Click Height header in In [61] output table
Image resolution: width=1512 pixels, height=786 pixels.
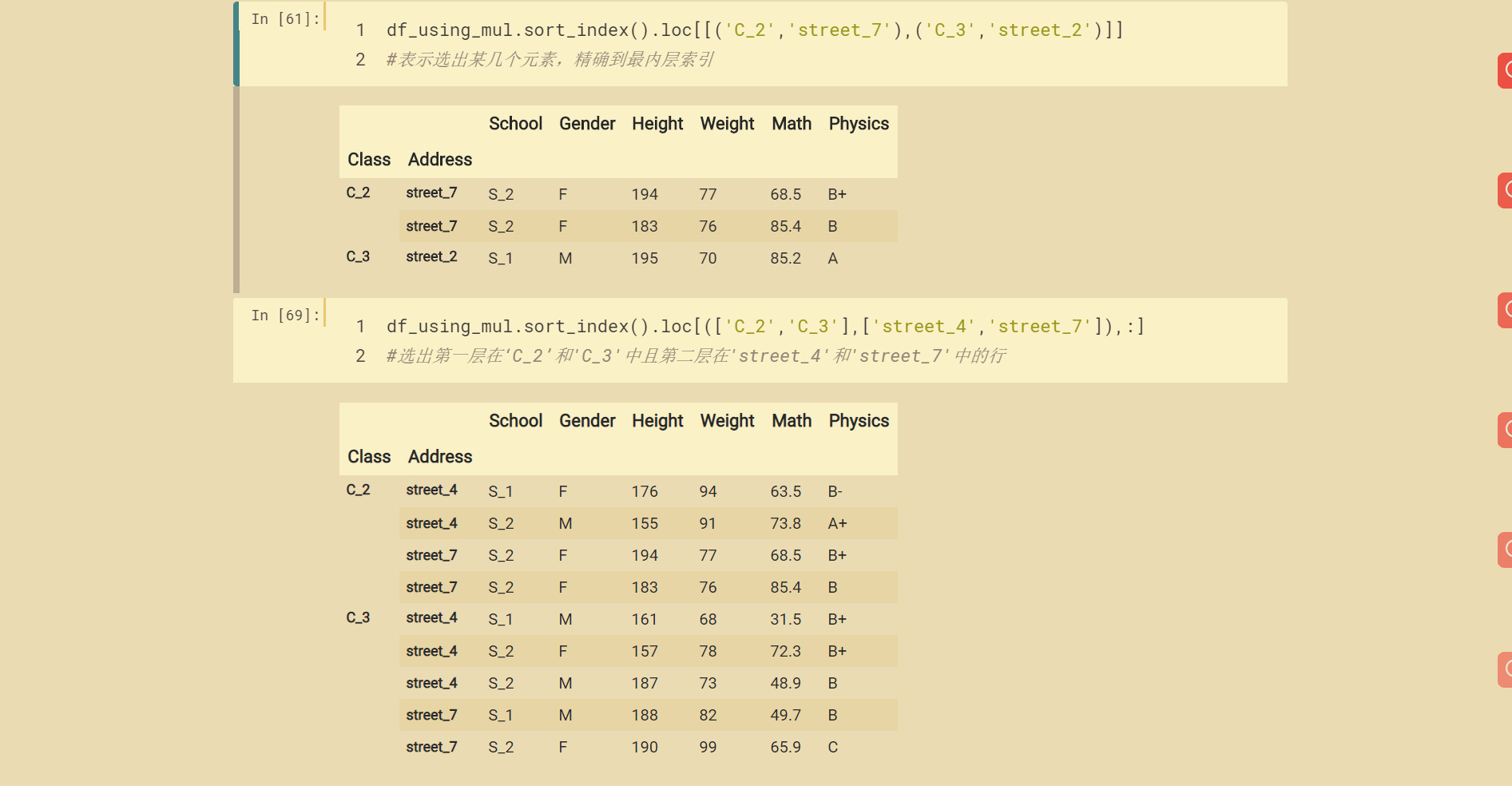[x=657, y=124]
